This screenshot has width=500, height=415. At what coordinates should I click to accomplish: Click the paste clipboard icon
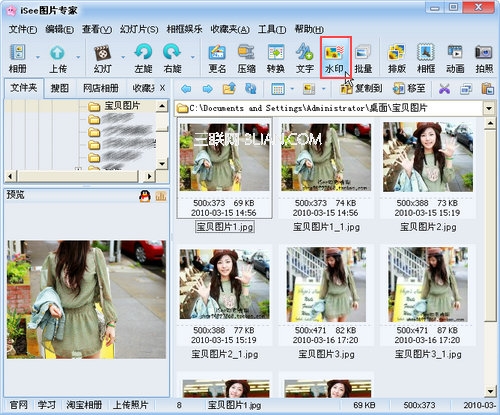pyautogui.click(x=487, y=89)
